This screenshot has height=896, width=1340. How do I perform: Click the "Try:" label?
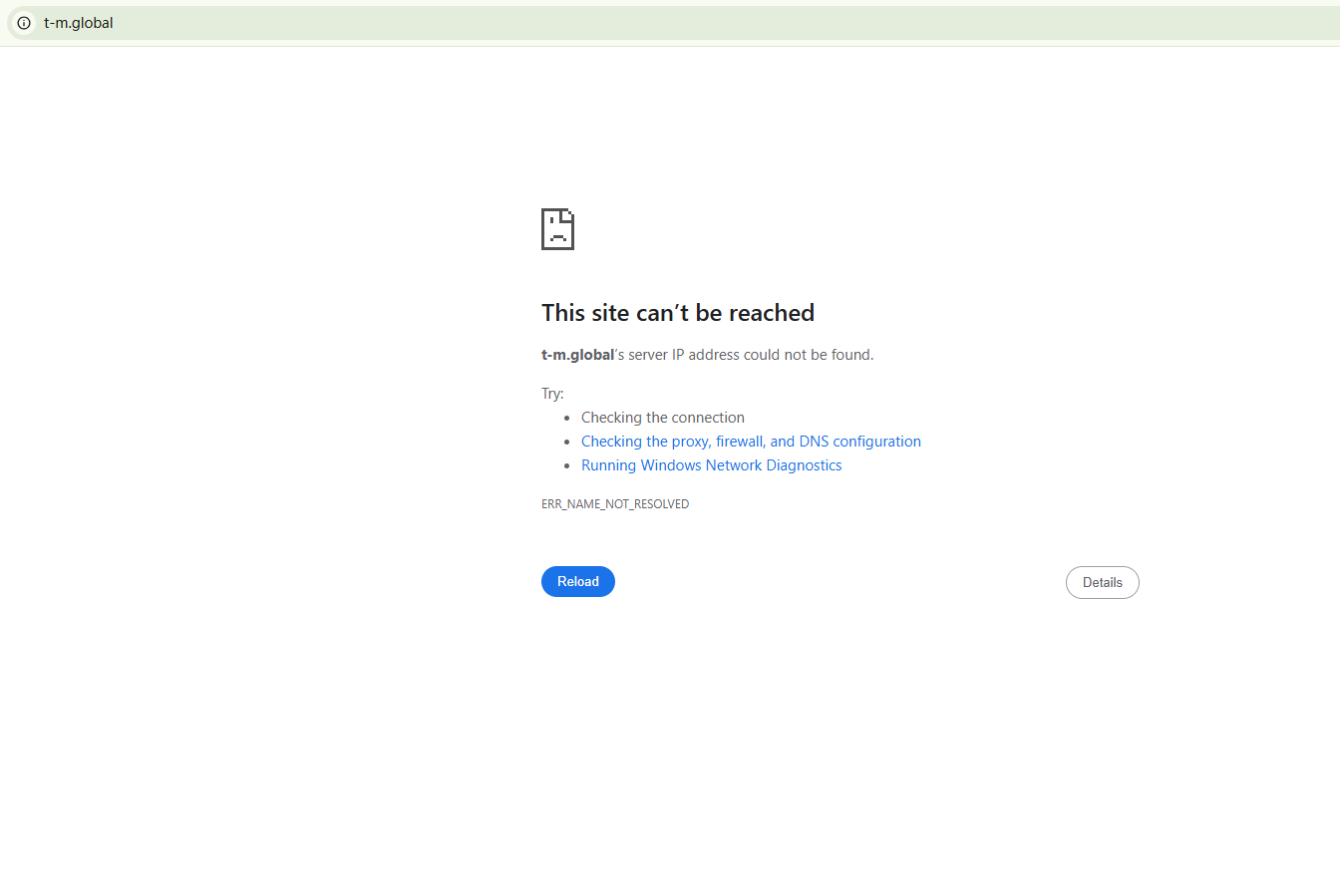pyautogui.click(x=552, y=394)
